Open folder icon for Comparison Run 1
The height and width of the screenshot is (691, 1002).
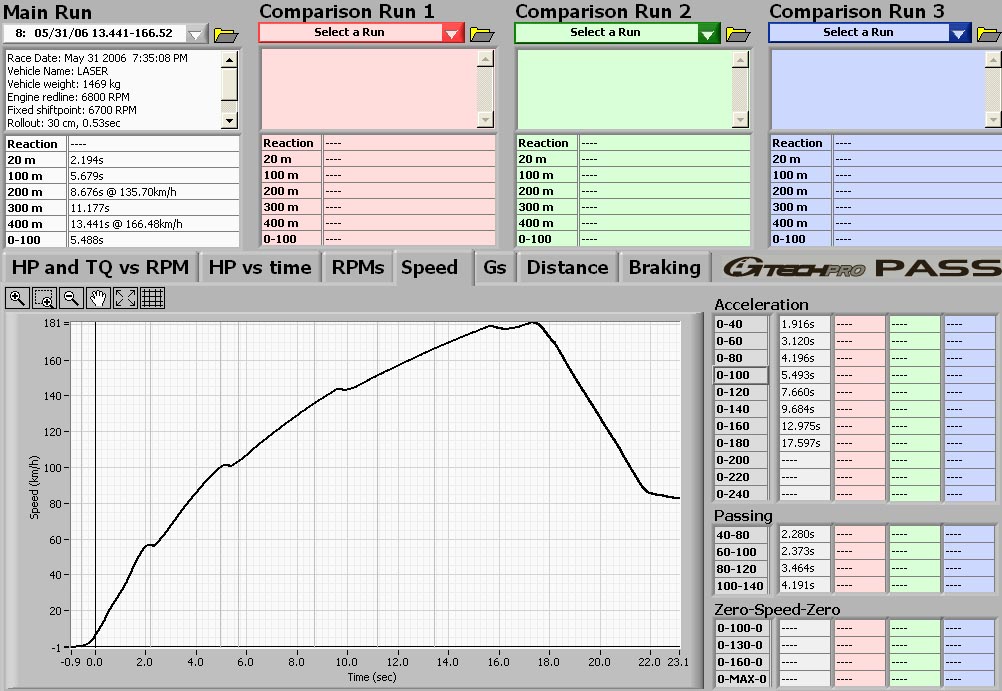(482, 34)
